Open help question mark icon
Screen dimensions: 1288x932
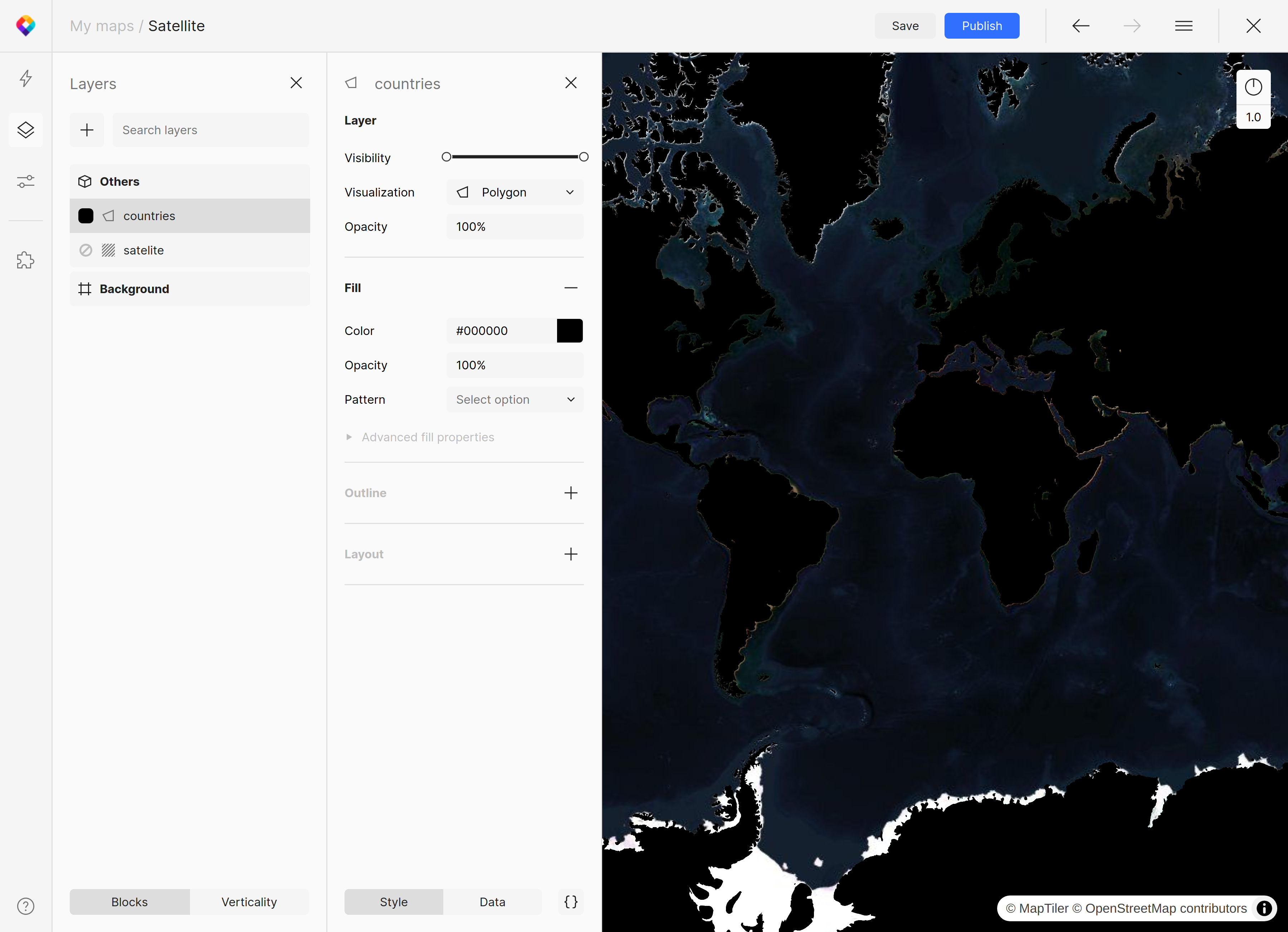pos(25,906)
